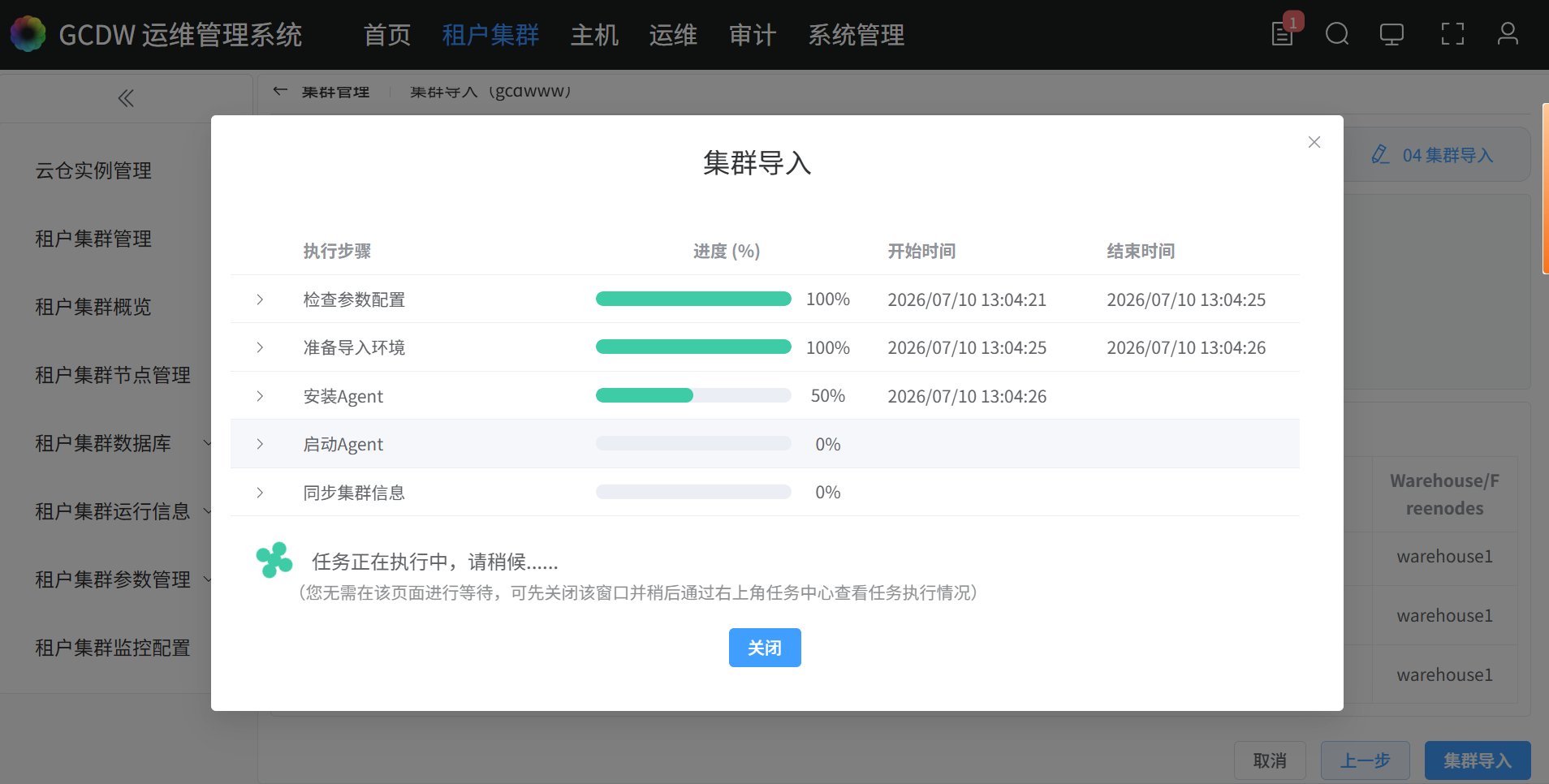Expand the 安装Agent step row
Image resolution: width=1549 pixels, height=784 pixels.
pos(260,396)
